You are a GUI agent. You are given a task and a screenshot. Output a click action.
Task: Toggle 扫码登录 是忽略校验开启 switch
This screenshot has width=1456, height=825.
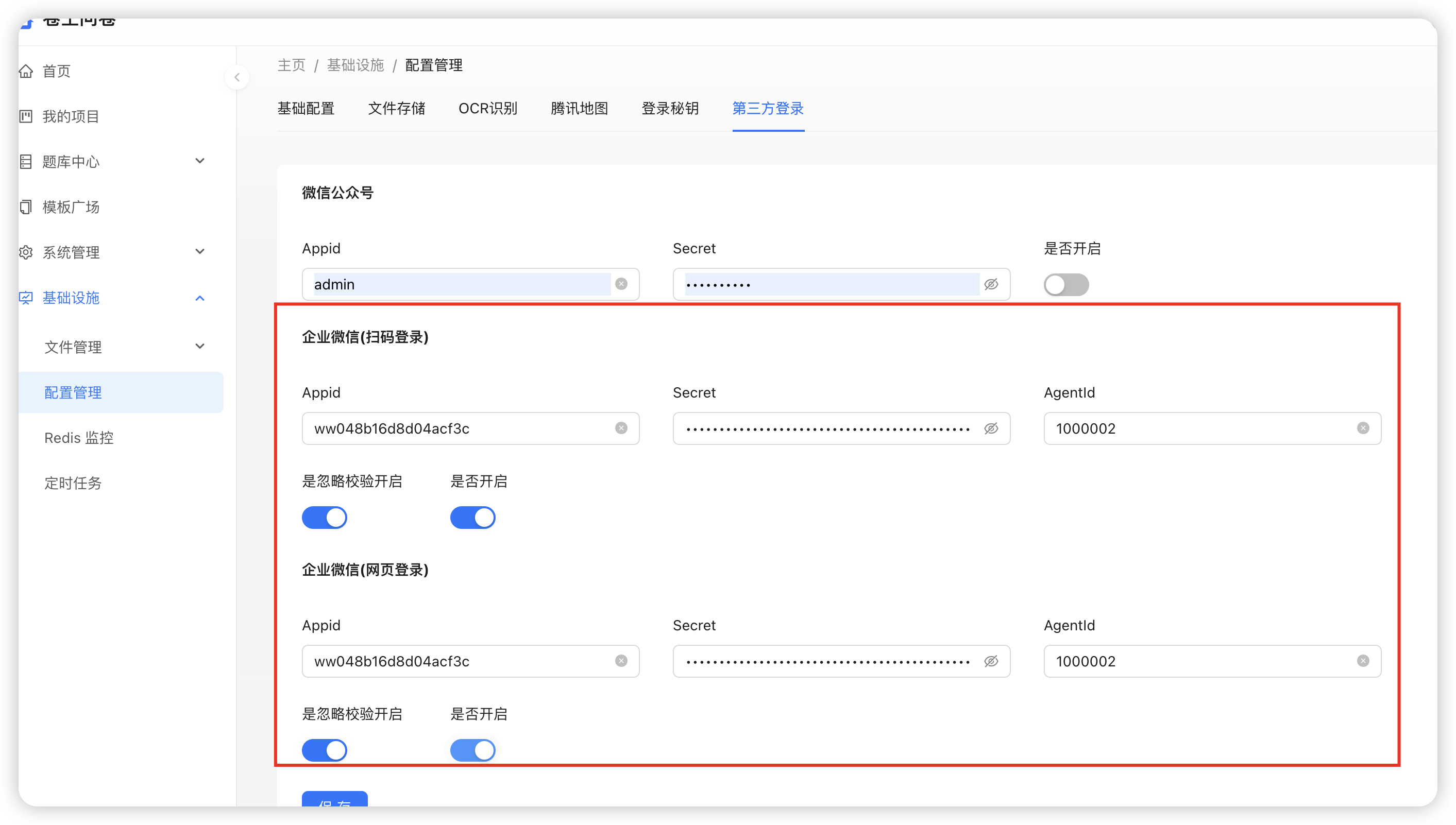click(324, 518)
